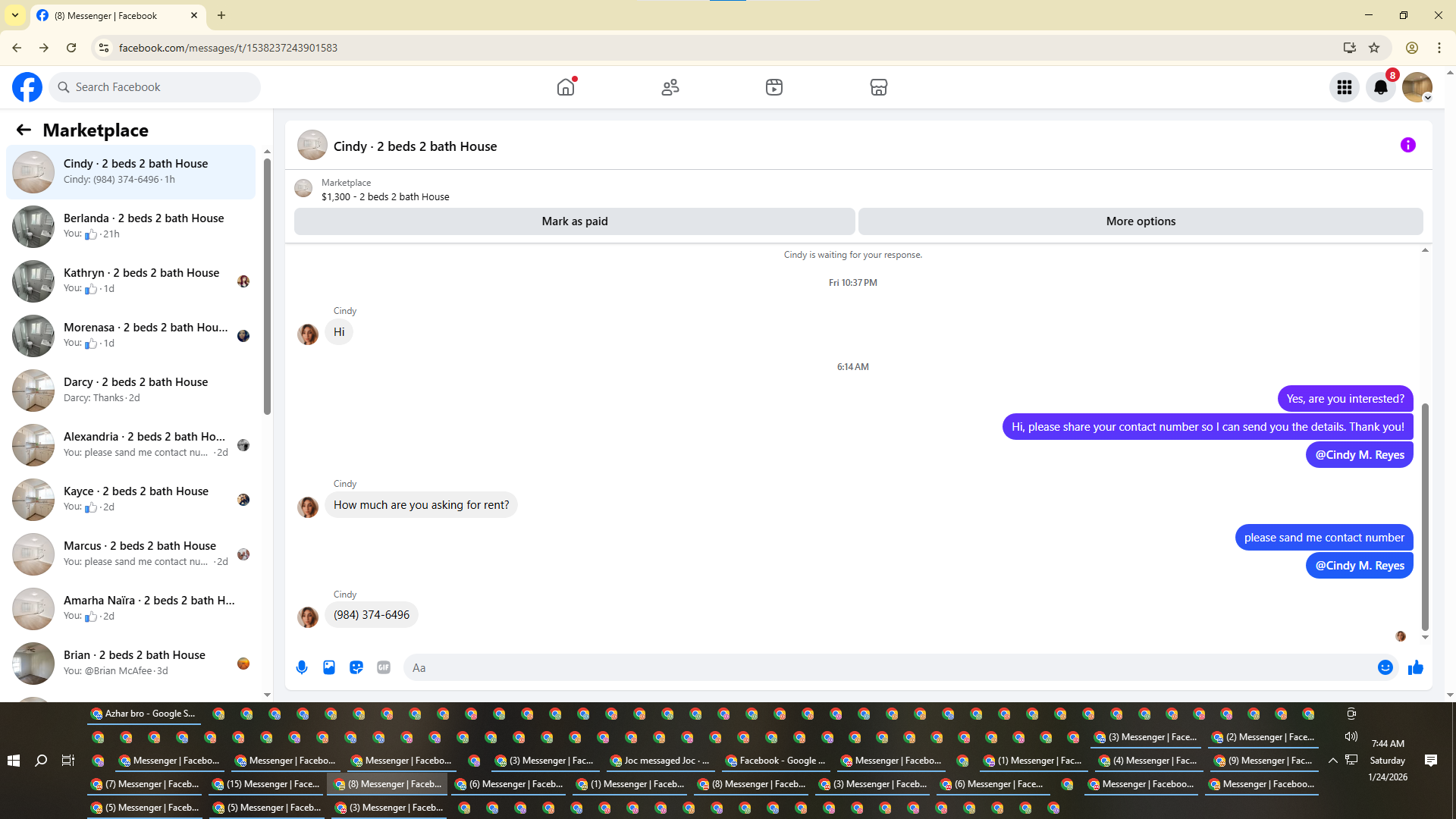Click the message input field
The image size is (1456, 819).
887,667
